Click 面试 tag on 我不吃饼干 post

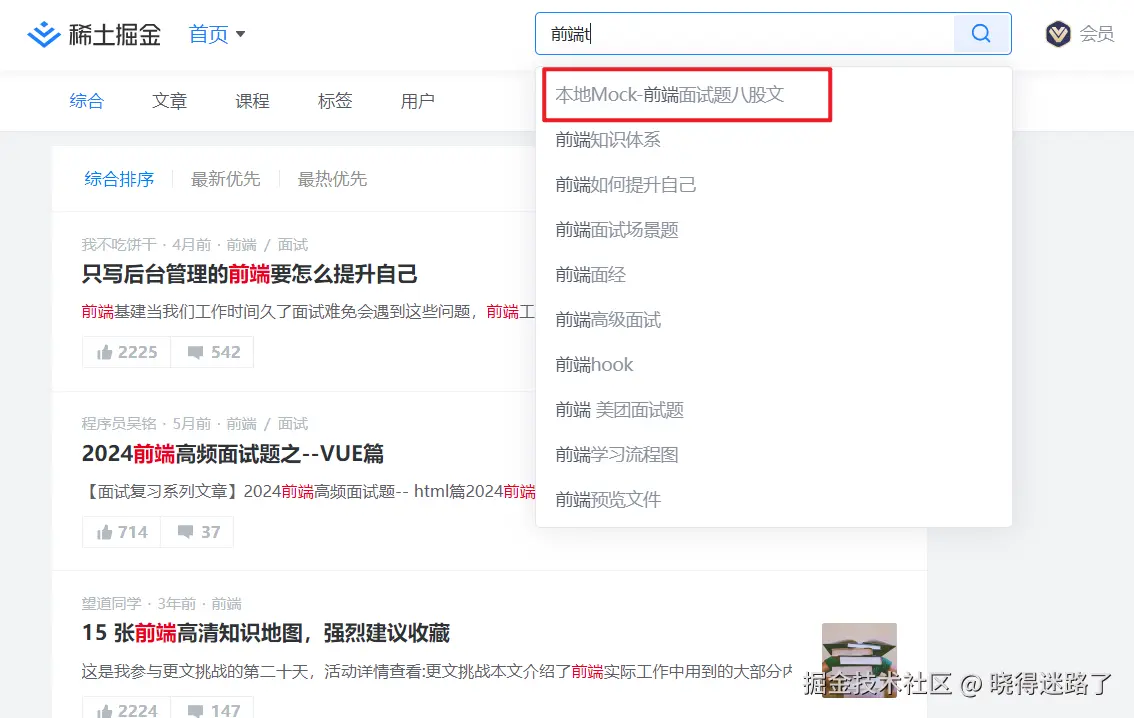pyautogui.click(x=293, y=244)
